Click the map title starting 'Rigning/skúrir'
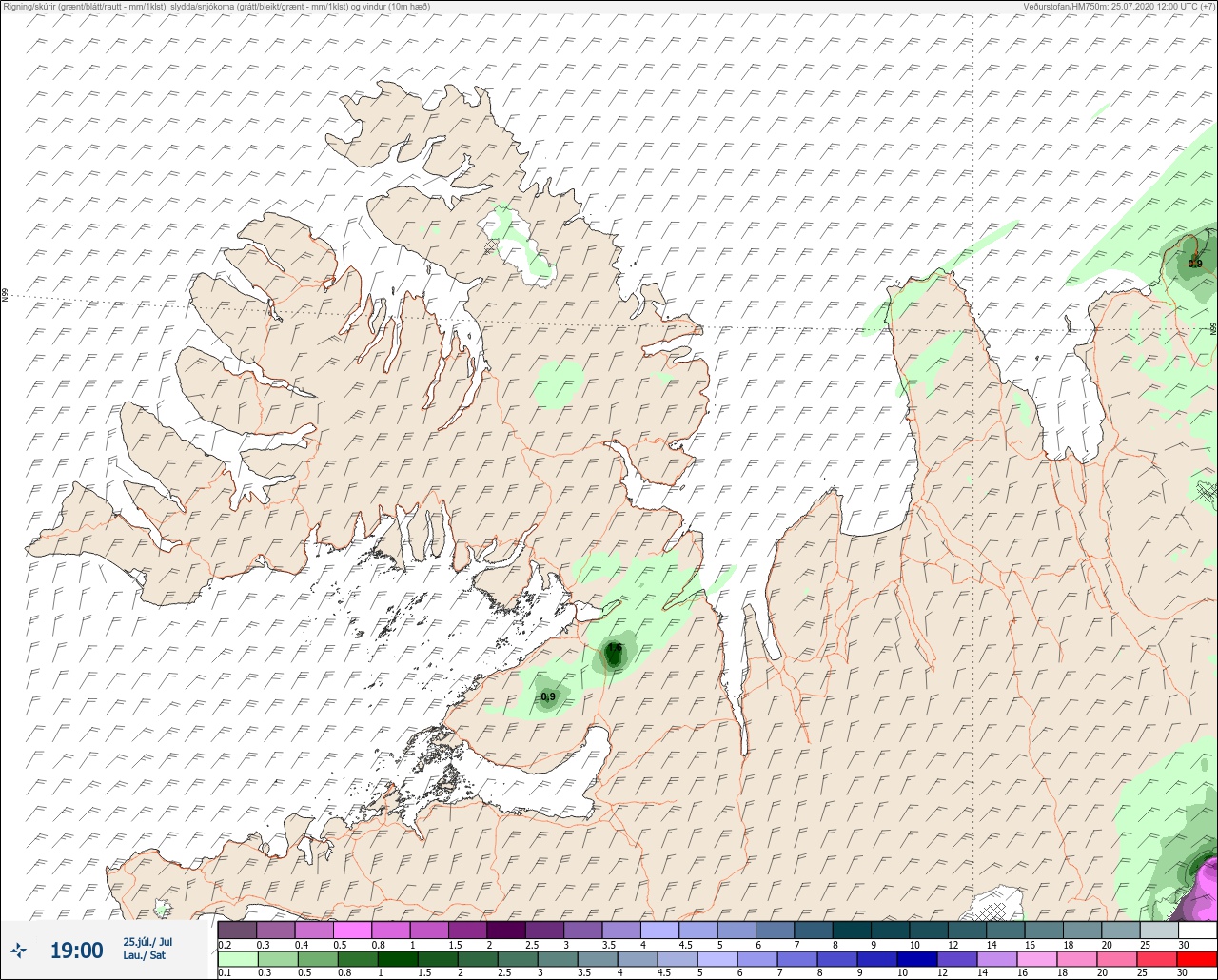This screenshot has width=1218, height=980. pyautogui.click(x=215, y=7)
